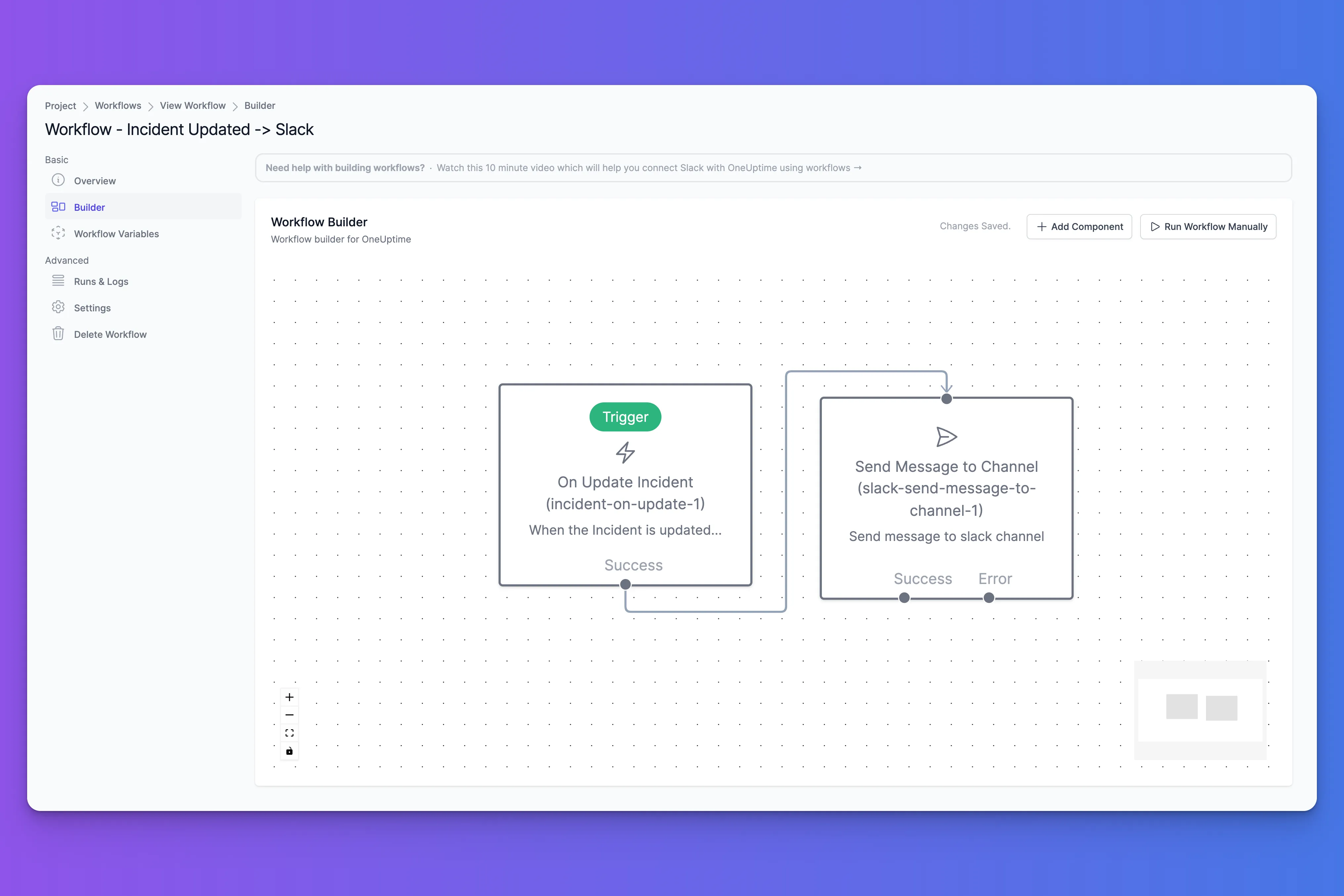This screenshot has width=1344, height=896.
Task: Open the Overview sidebar item
Action: coord(143,181)
